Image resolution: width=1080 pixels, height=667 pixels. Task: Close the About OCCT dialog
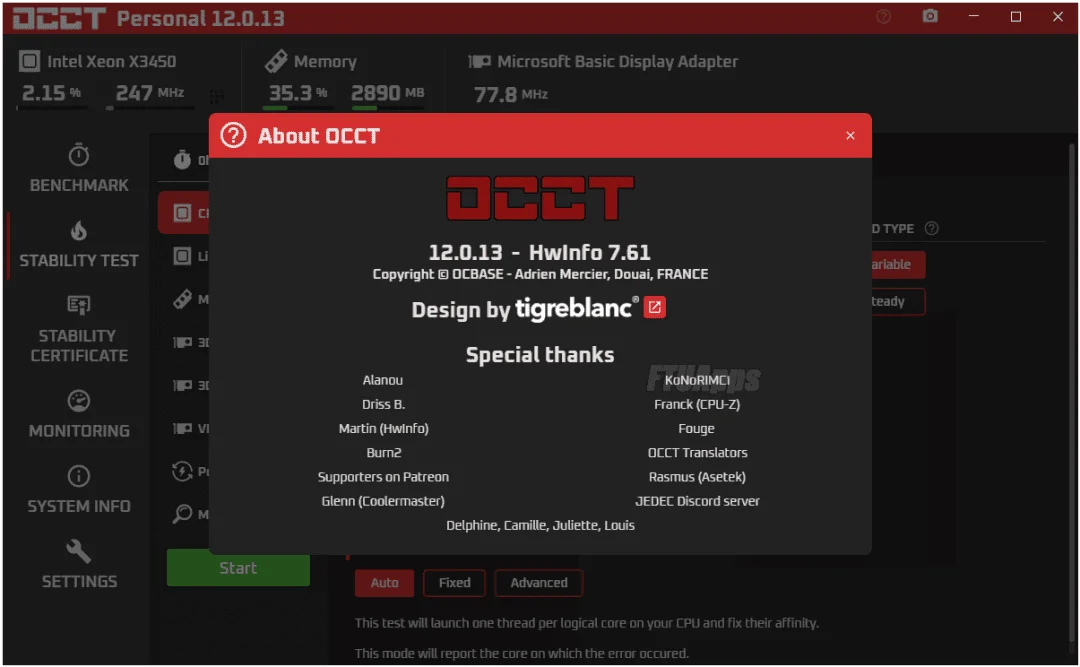coord(850,136)
